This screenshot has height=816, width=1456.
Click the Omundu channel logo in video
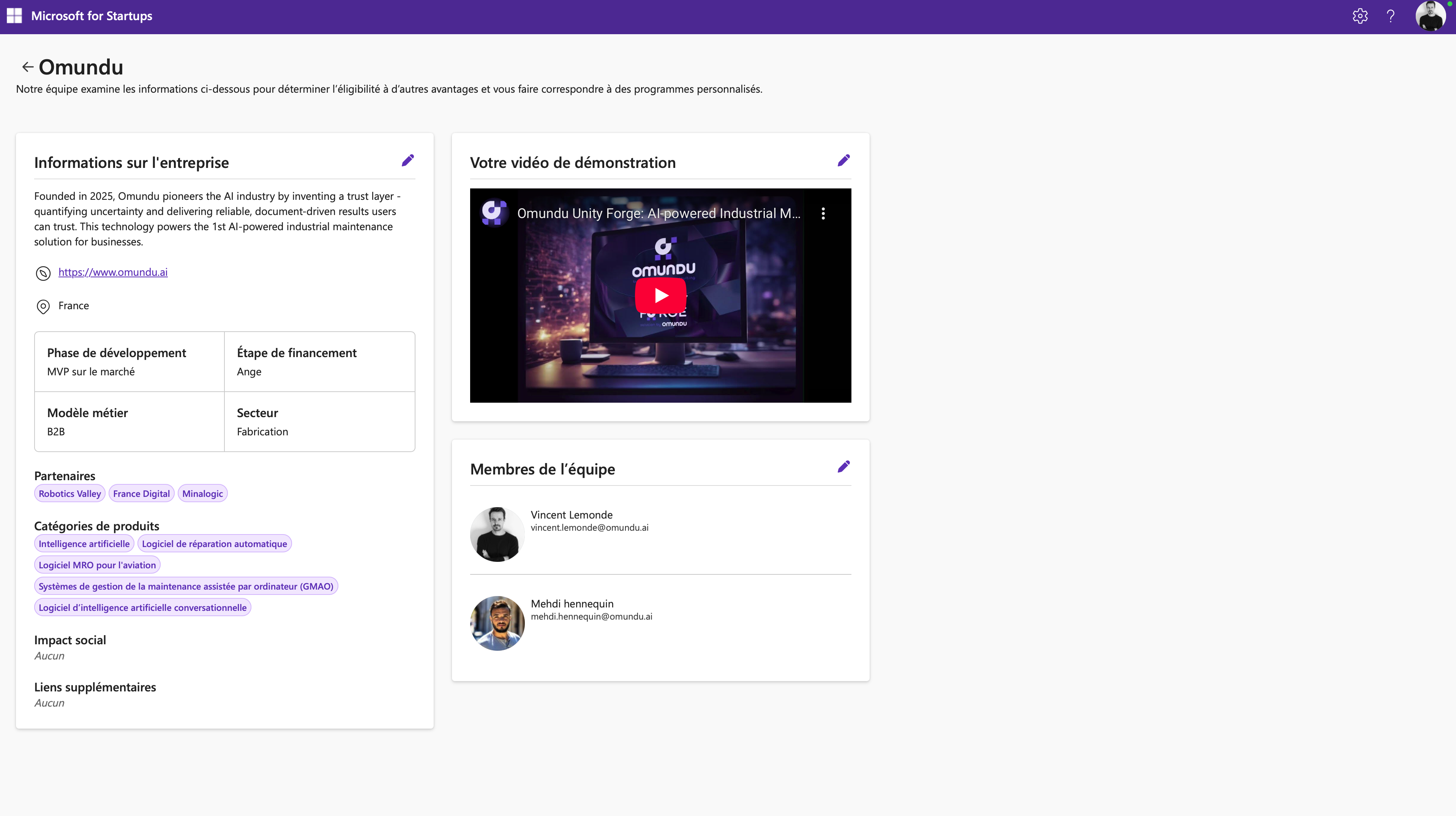pos(493,213)
